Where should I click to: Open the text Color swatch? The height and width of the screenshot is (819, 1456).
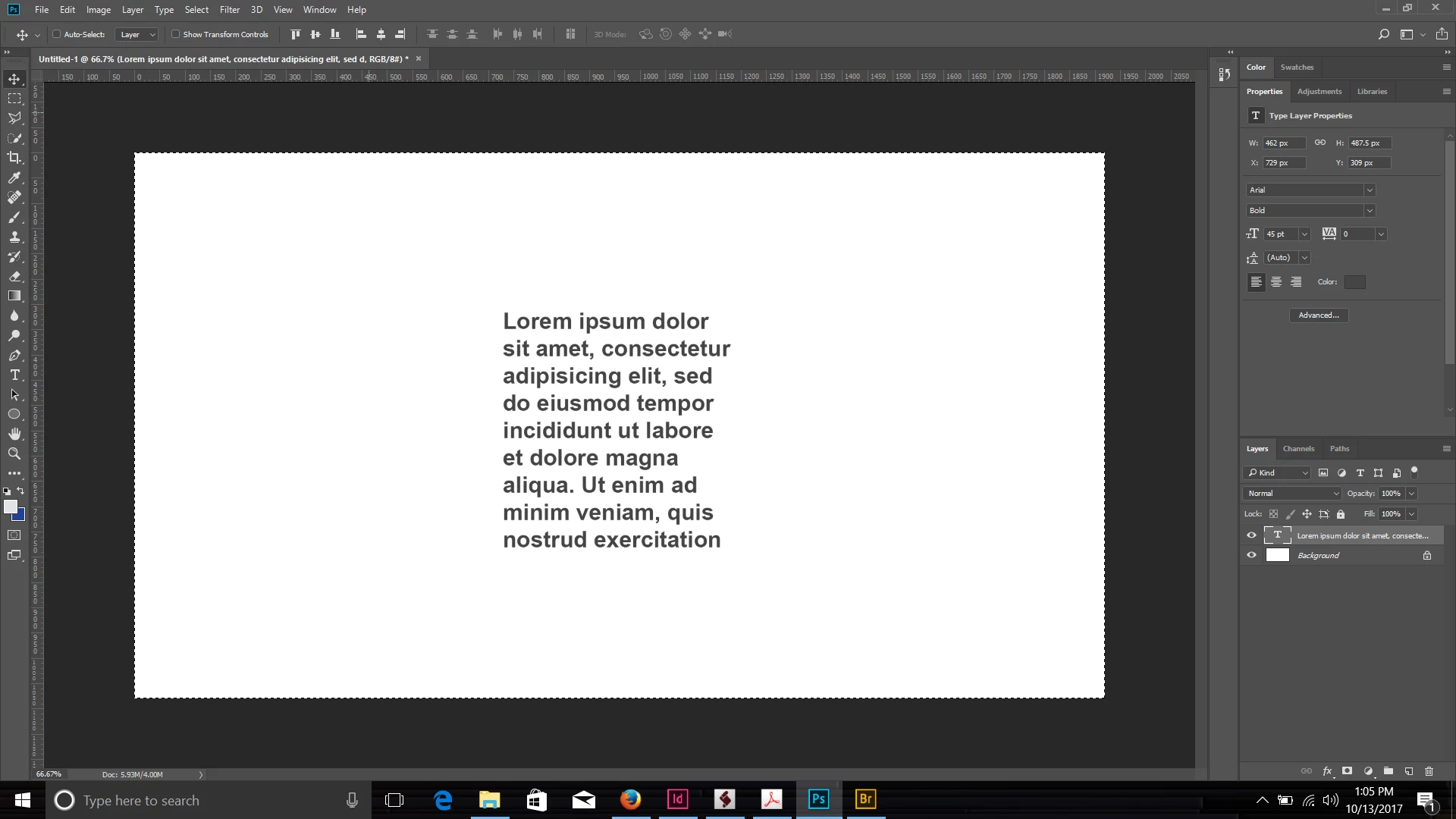pyautogui.click(x=1354, y=282)
